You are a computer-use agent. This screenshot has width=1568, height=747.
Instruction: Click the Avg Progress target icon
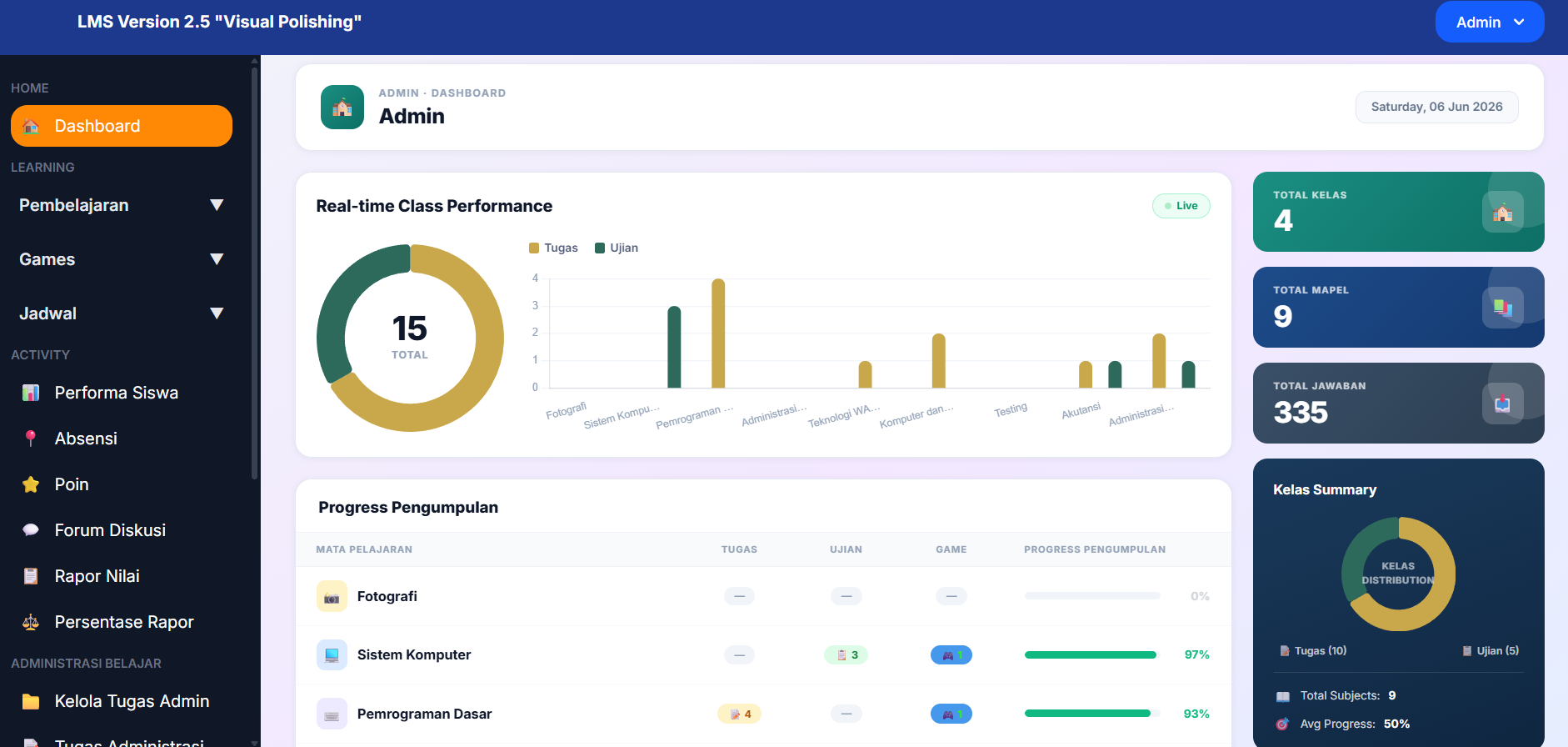[1283, 724]
